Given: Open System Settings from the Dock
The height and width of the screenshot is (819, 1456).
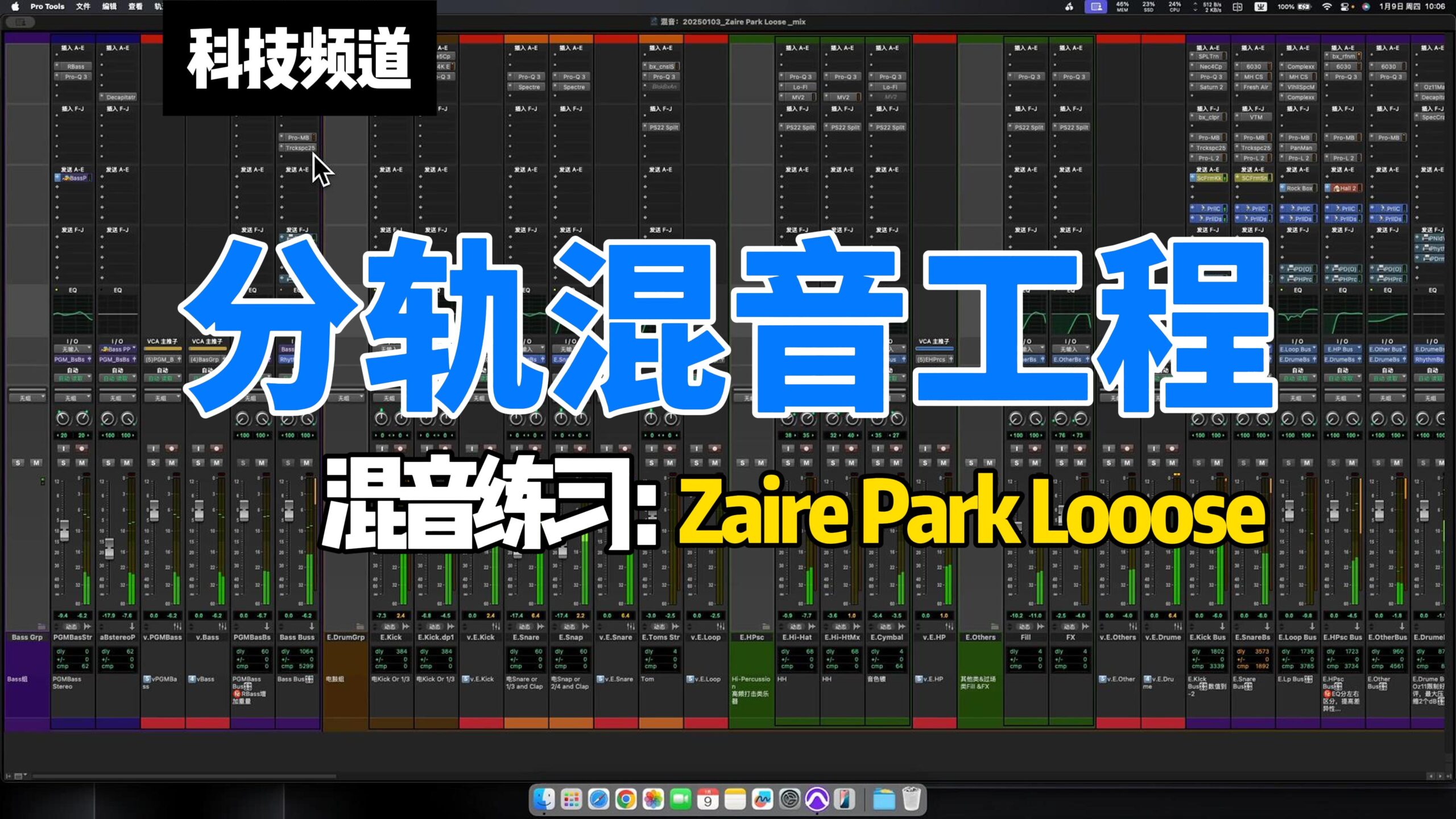Looking at the screenshot, I should (x=789, y=800).
